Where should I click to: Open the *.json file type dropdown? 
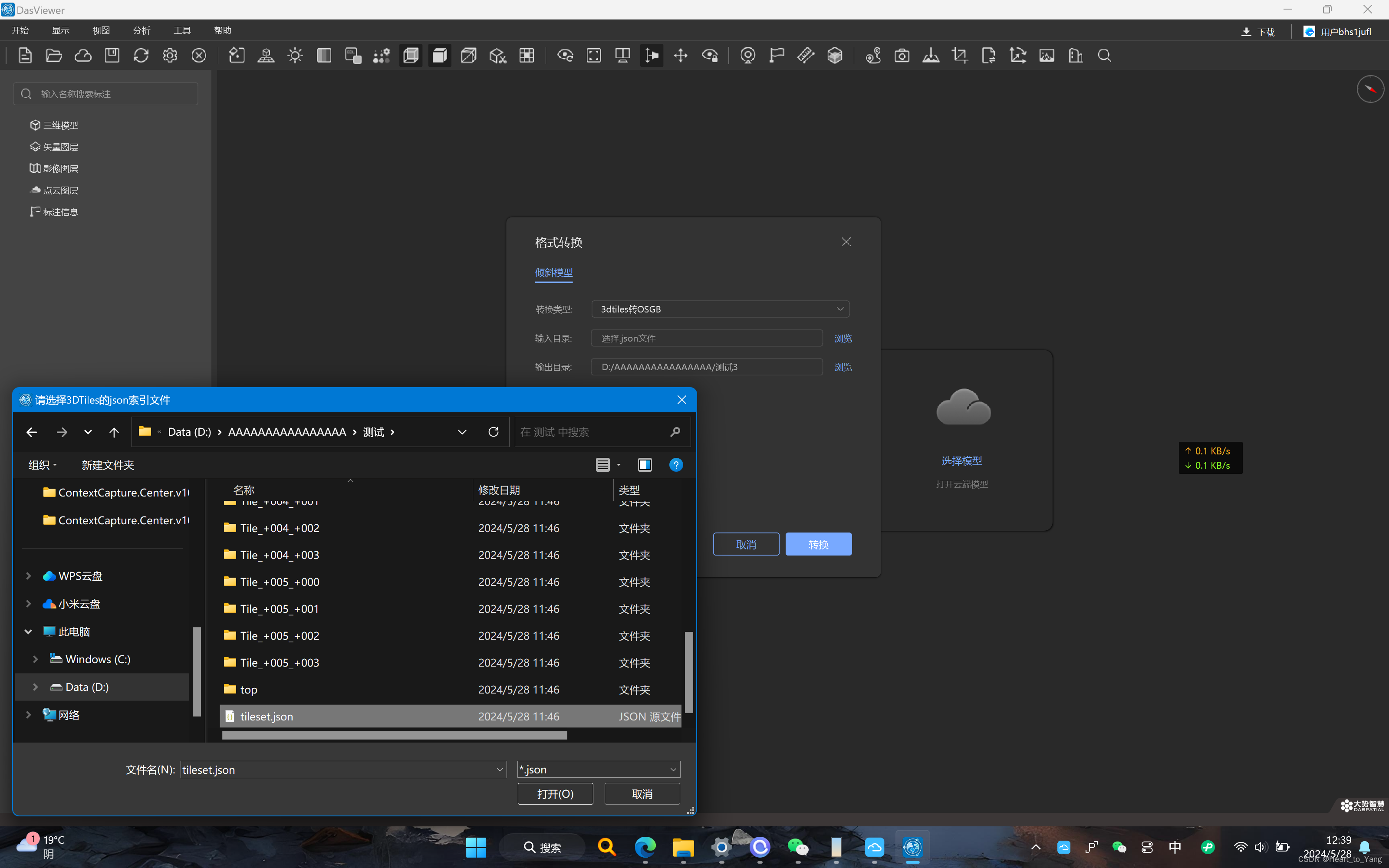599,769
